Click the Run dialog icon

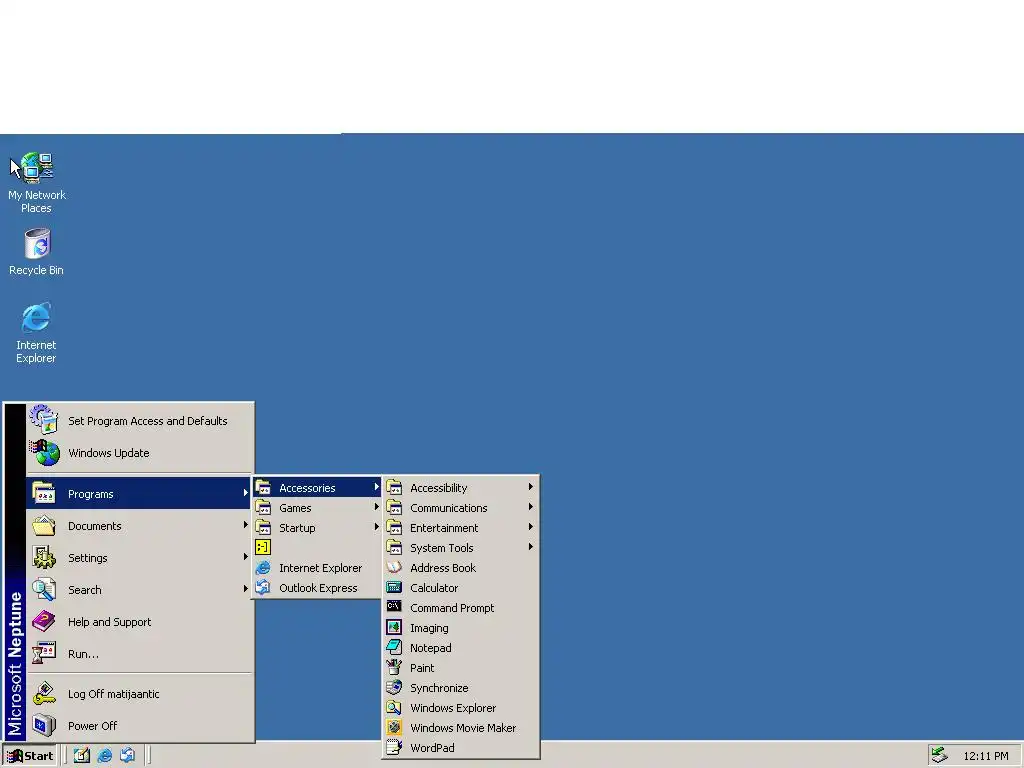click(44, 654)
